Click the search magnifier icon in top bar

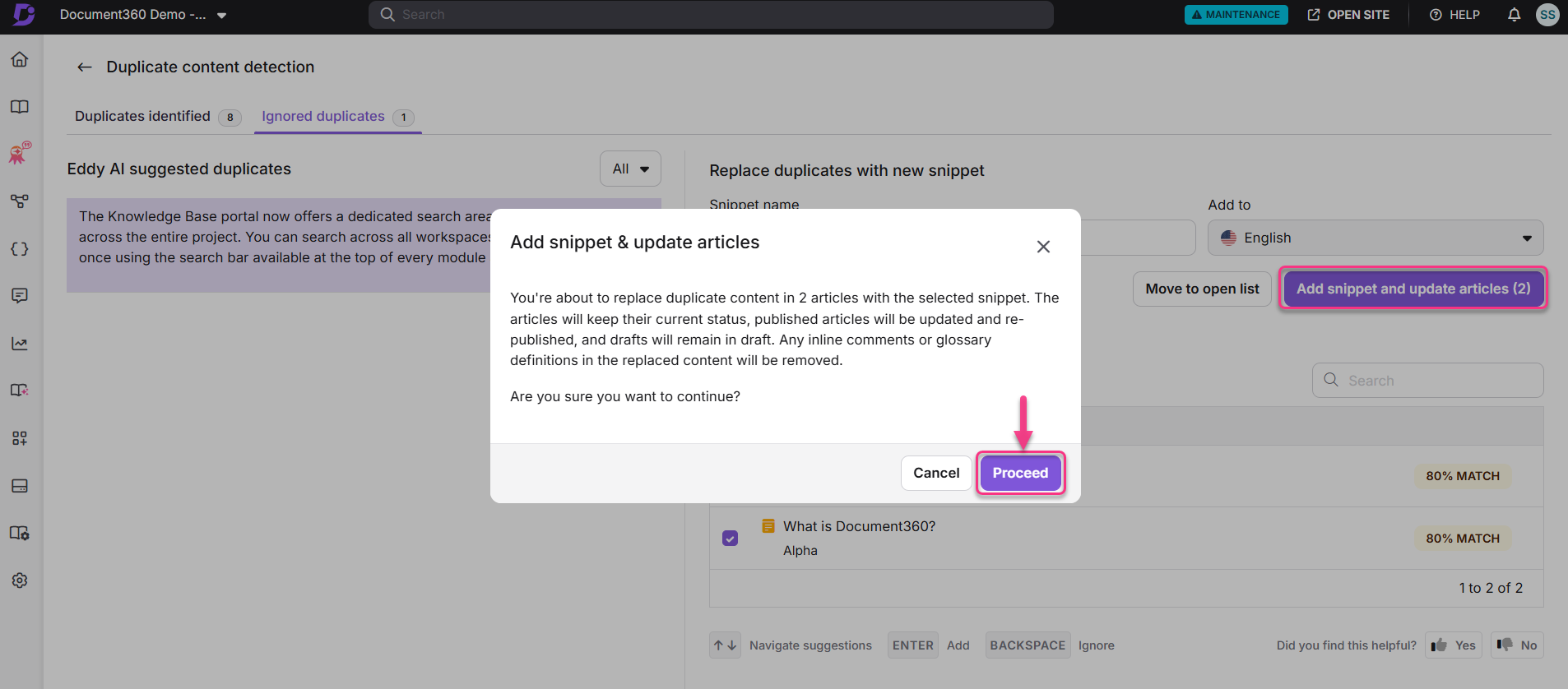387,14
